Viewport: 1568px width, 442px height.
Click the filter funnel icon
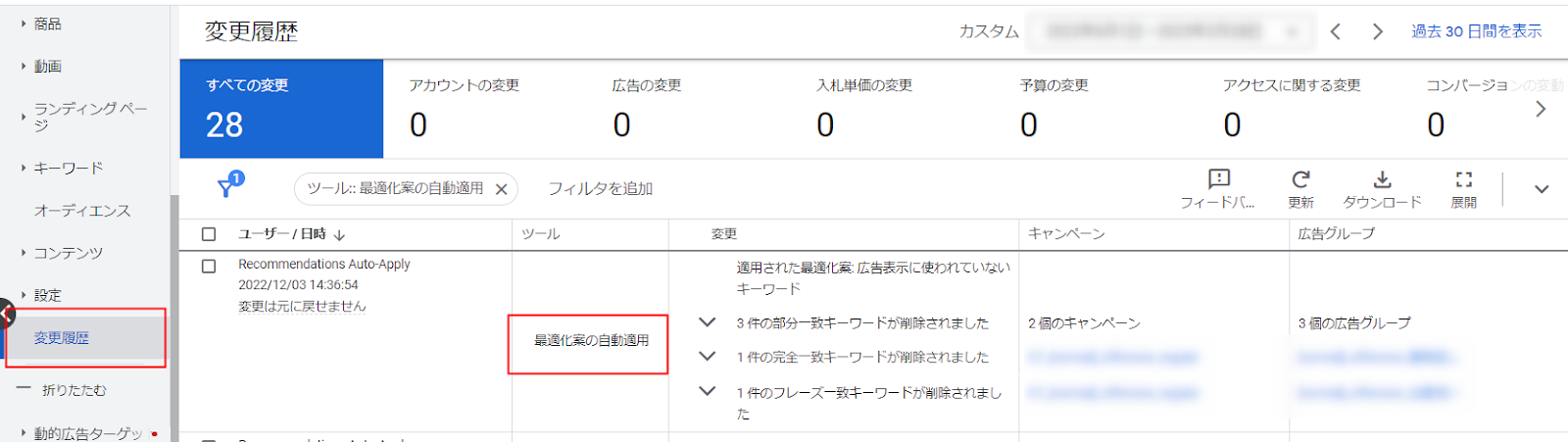coord(226,187)
